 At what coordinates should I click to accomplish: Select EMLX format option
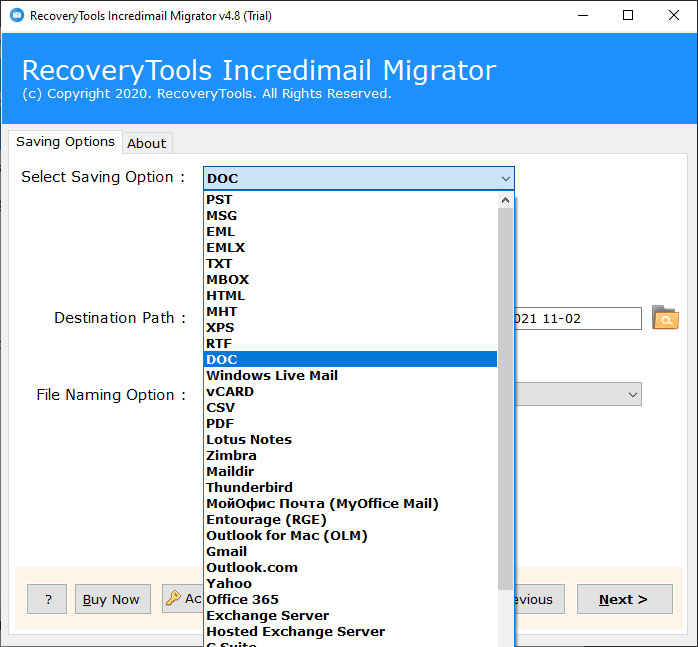pos(350,248)
